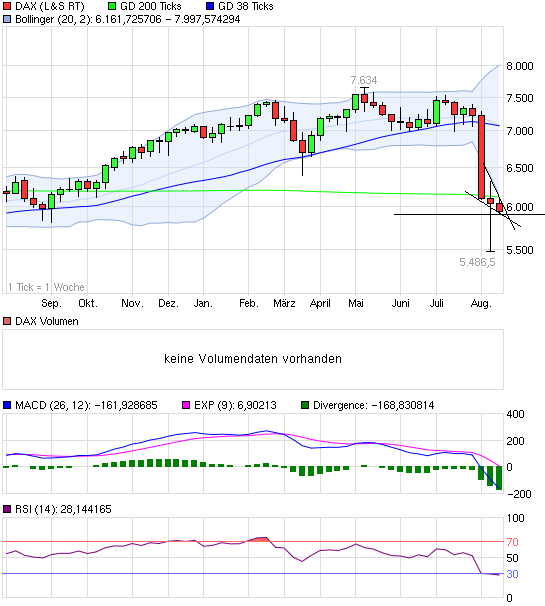Click the 7.000 price axis label
The width and height of the screenshot is (545, 606).
(520, 131)
